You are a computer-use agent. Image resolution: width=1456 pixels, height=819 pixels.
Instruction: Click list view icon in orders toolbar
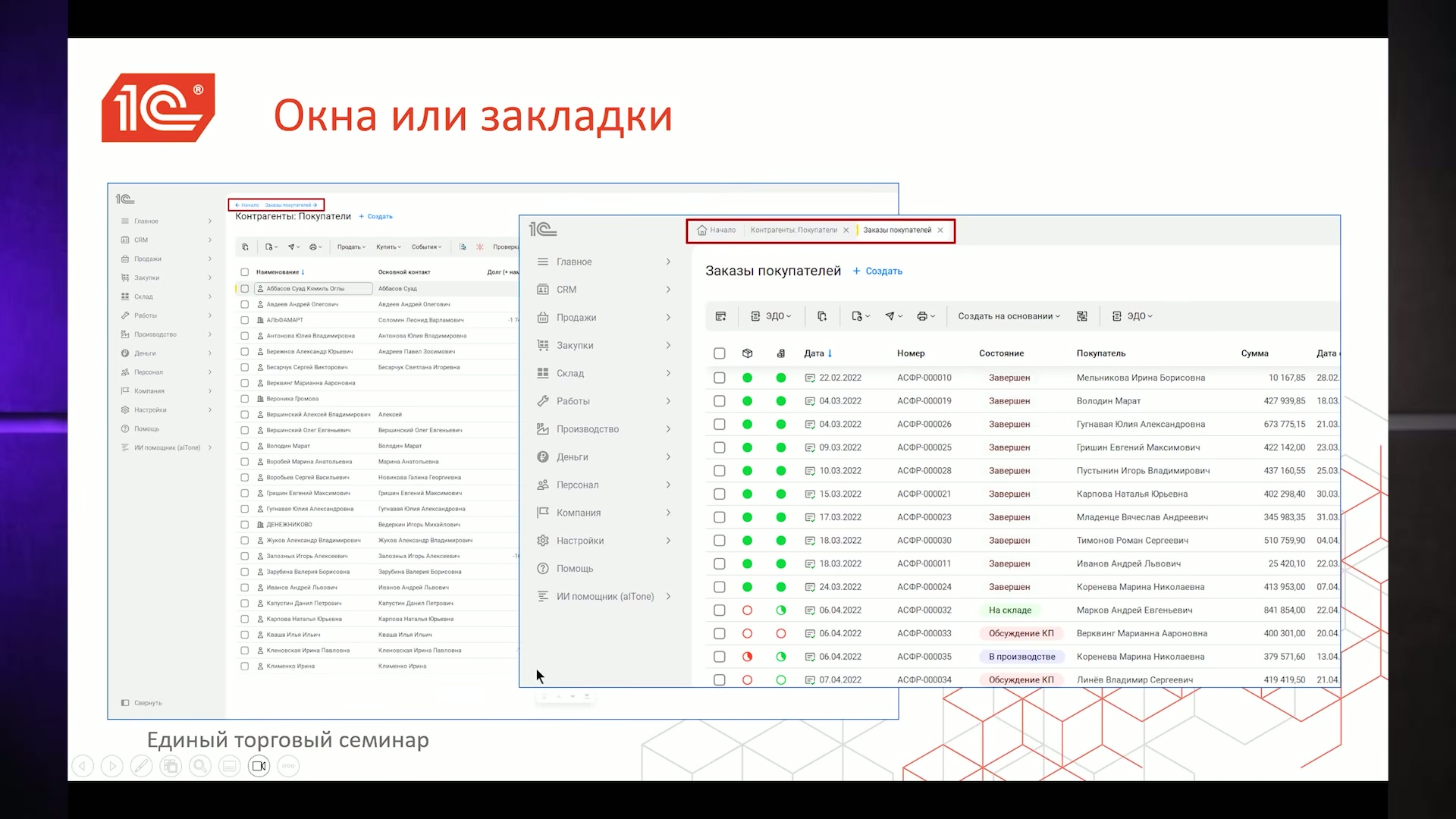pos(720,316)
